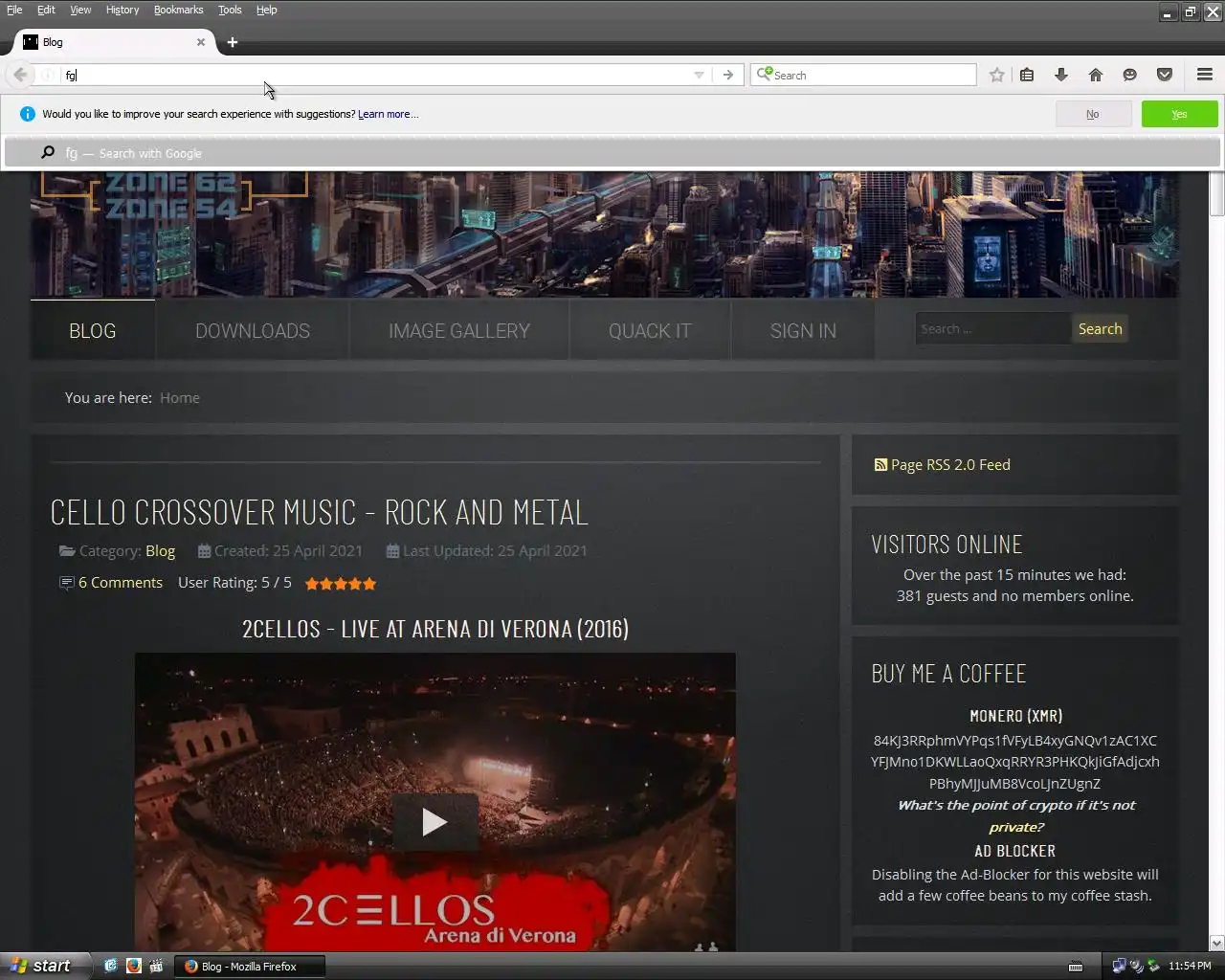The height and width of the screenshot is (980, 1225).
Task: Click the browser back arrow button
Action: point(20,75)
